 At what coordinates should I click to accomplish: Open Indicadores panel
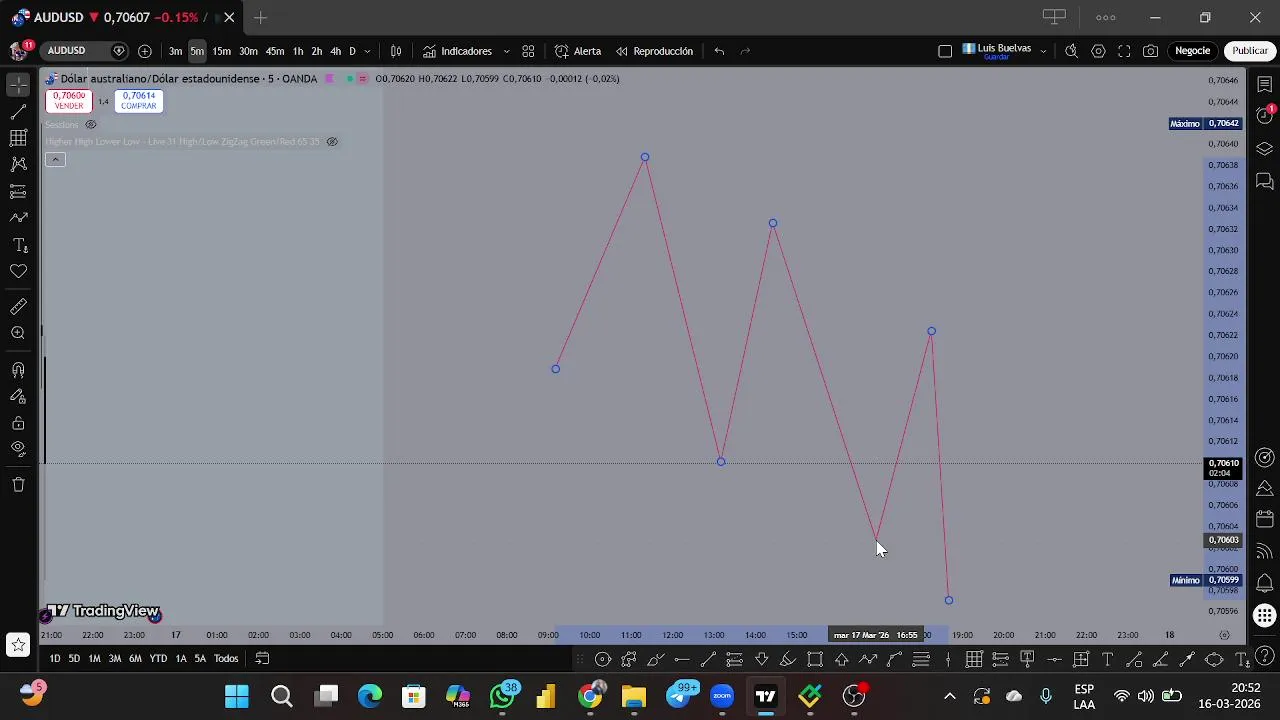458,51
